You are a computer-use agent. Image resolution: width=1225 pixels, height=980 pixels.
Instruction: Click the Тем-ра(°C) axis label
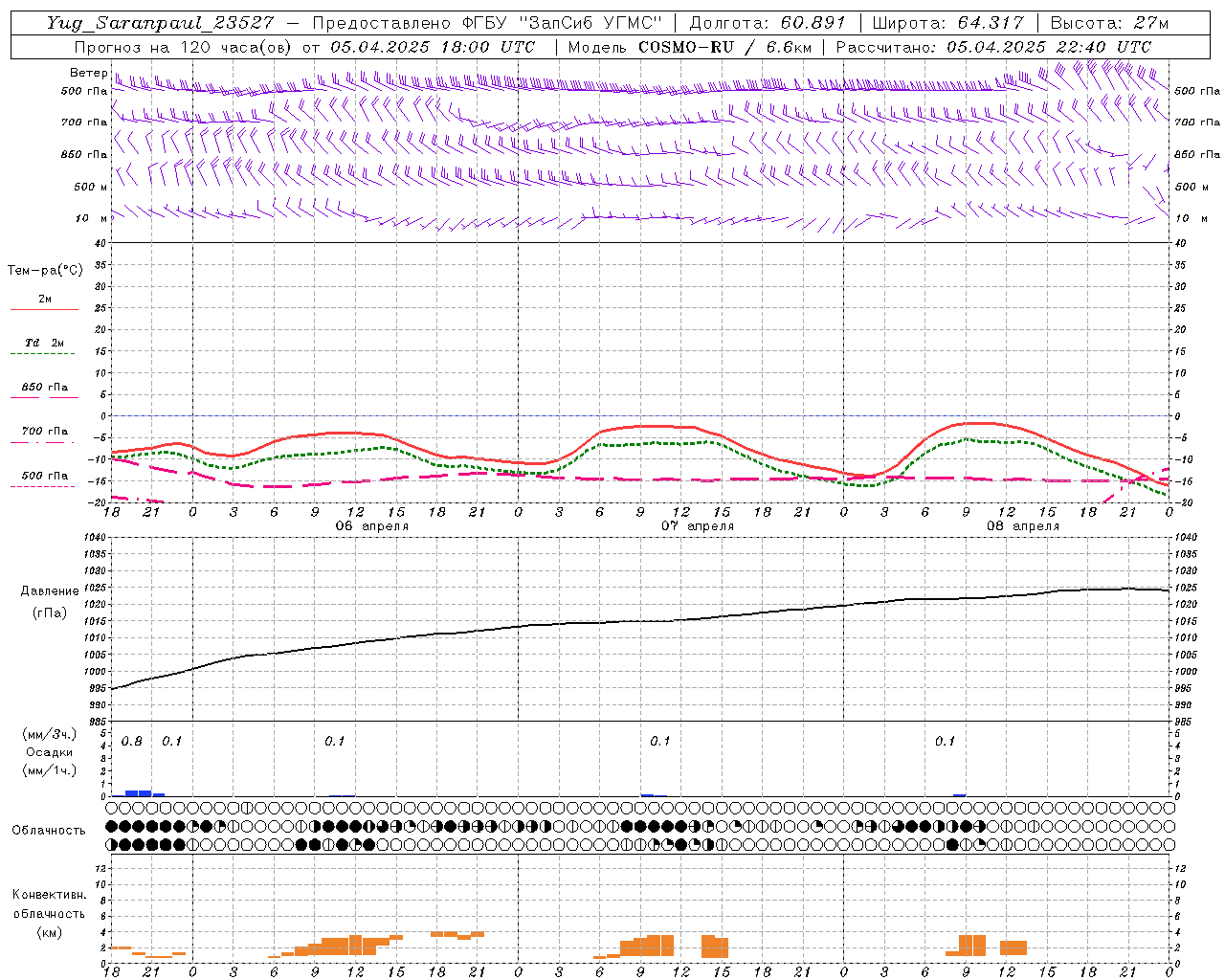45,271
